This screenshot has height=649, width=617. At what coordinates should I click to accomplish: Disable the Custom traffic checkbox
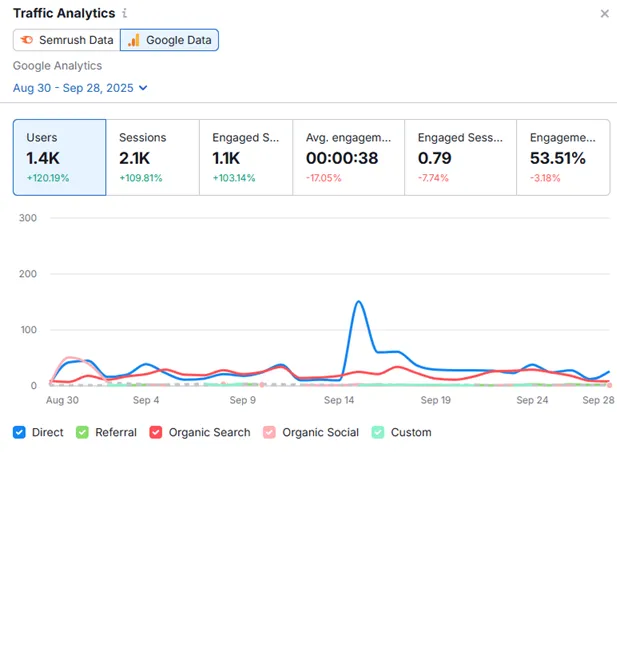[x=378, y=433]
